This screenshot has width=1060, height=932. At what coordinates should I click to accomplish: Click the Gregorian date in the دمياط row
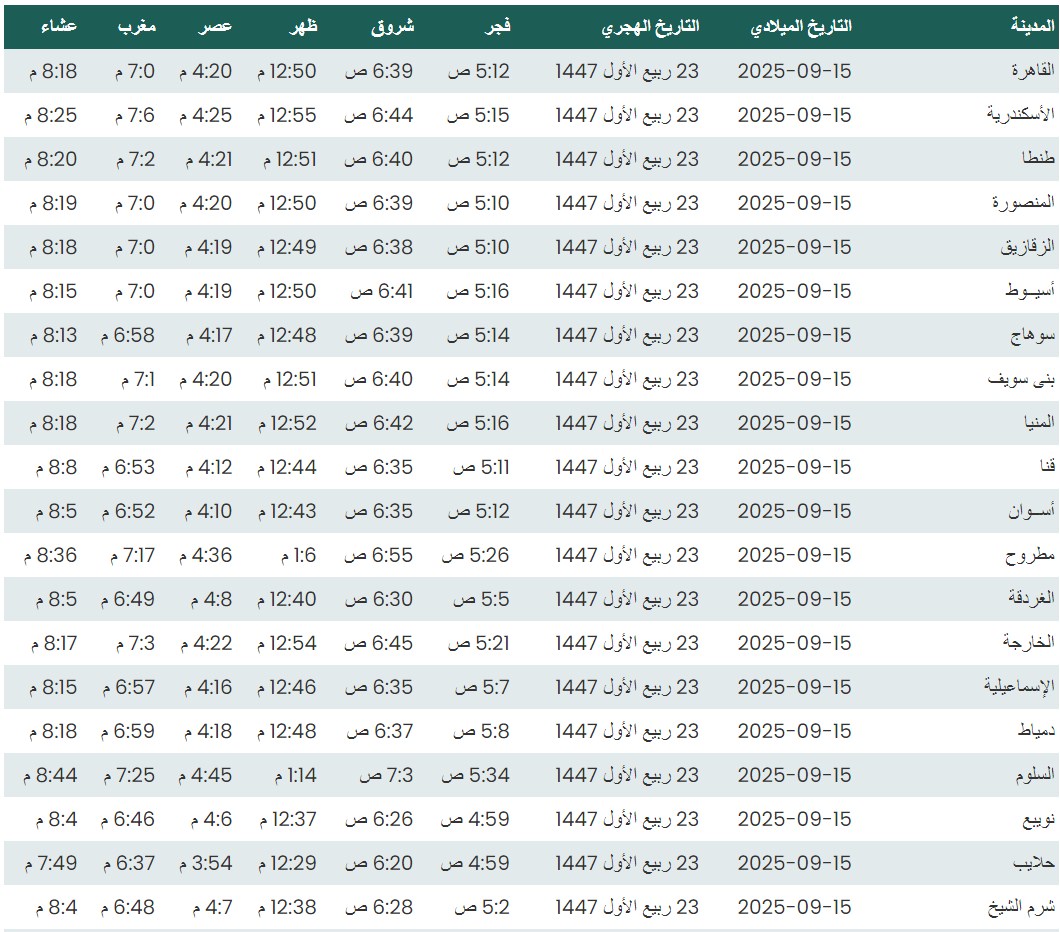(794, 731)
